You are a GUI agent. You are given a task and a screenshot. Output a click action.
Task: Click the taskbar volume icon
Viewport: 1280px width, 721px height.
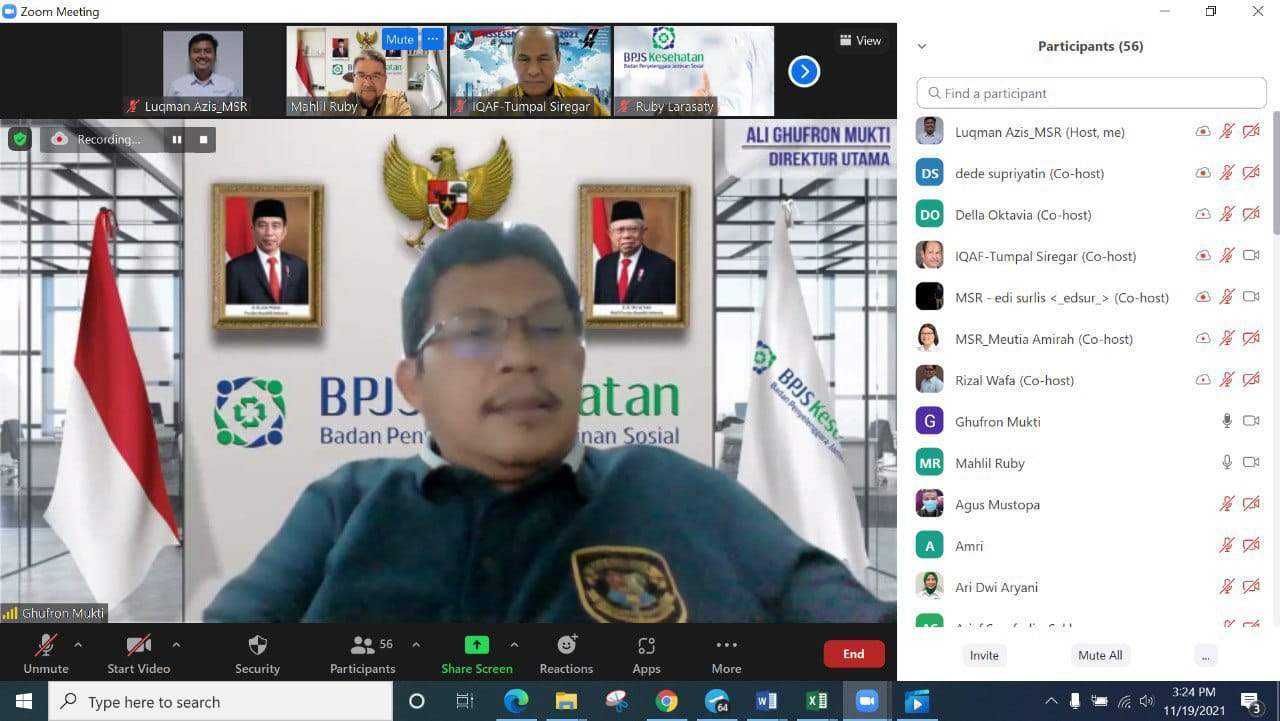point(1147,702)
